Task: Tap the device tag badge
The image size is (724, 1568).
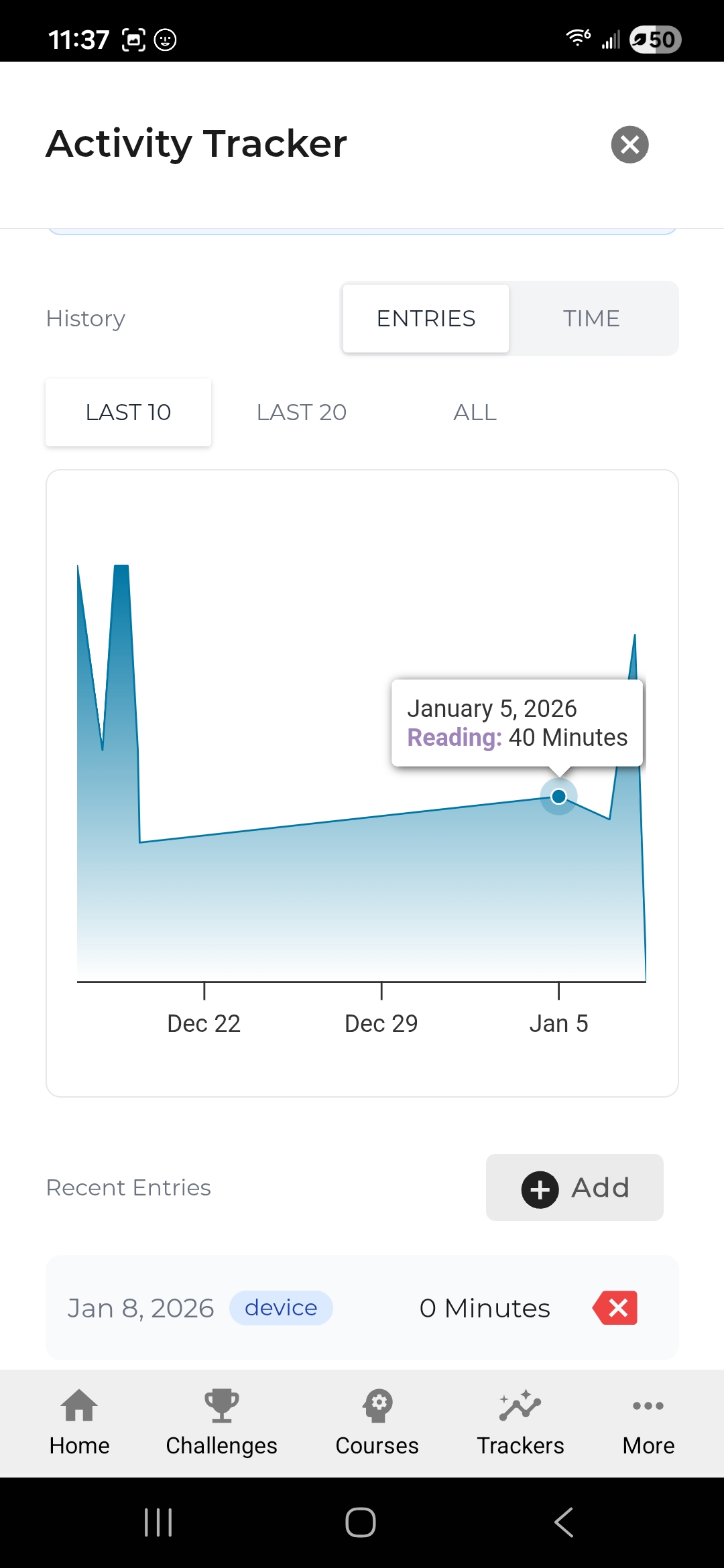Action: (x=281, y=1308)
